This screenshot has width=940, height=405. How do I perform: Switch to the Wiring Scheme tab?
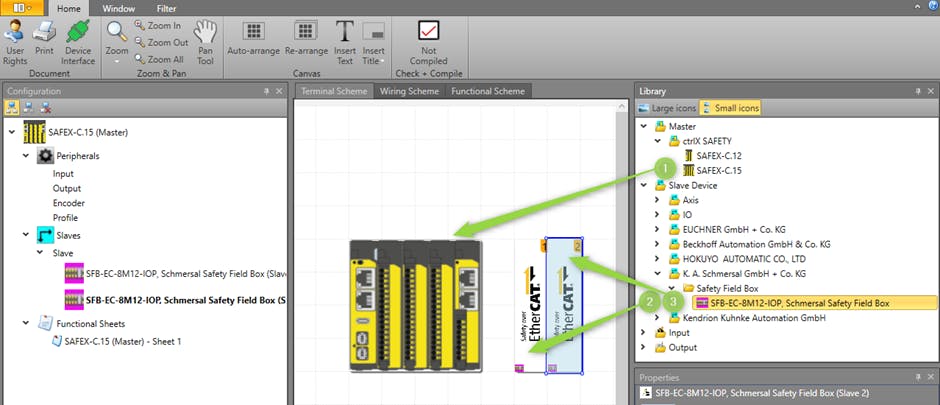point(409,91)
